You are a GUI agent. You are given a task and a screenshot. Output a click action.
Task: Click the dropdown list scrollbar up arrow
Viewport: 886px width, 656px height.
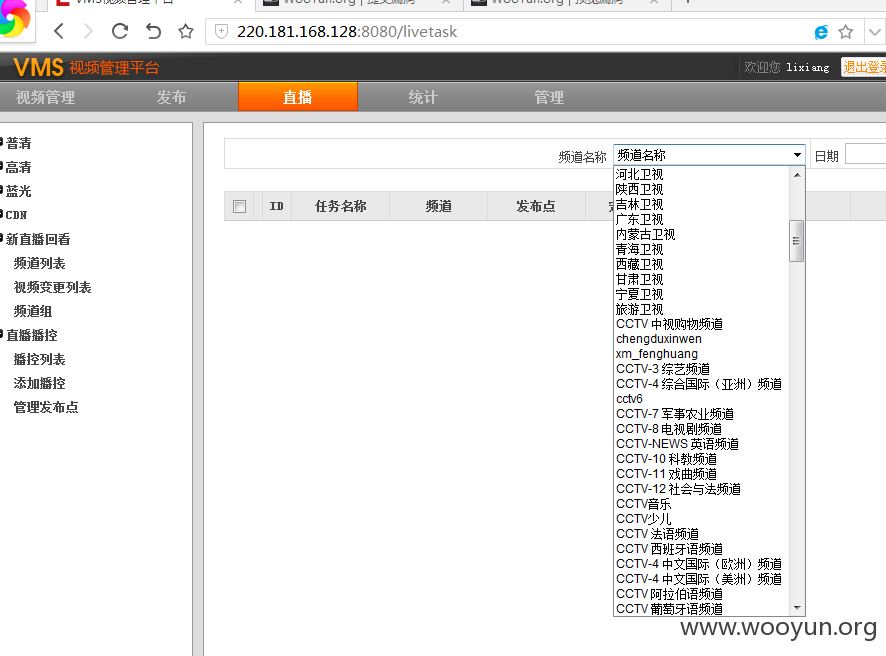[797, 175]
